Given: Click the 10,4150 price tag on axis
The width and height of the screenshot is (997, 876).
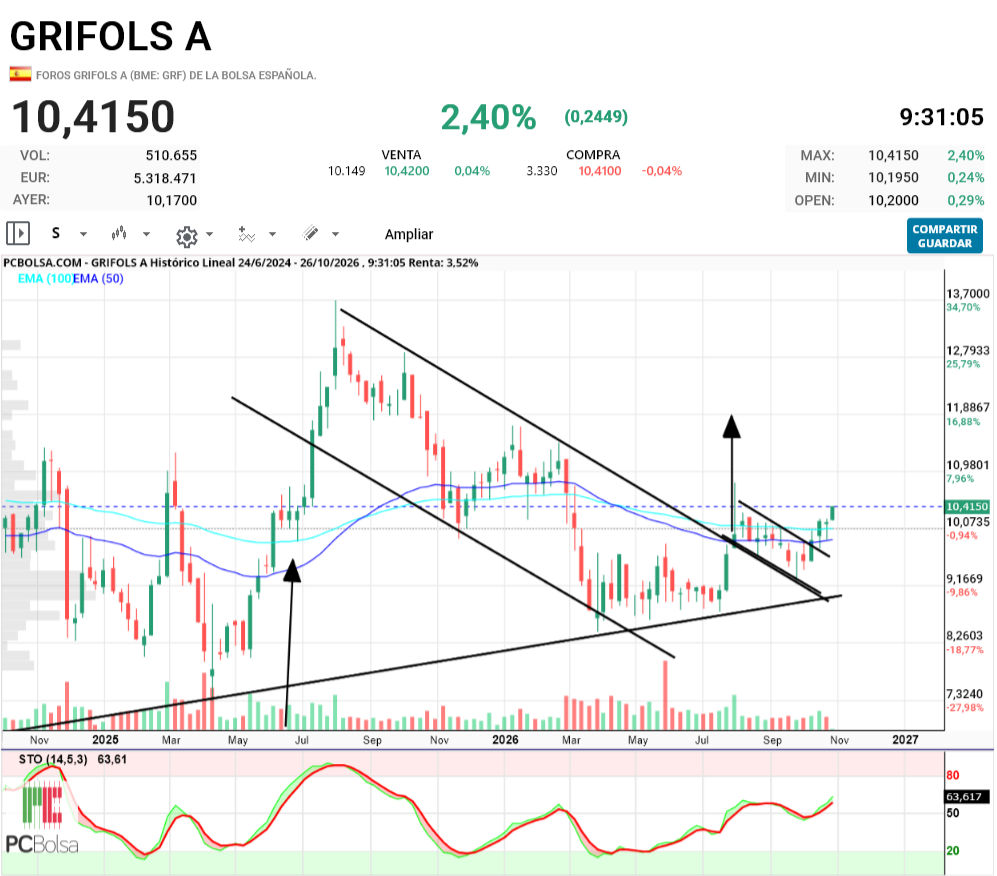Looking at the screenshot, I should tap(967, 507).
